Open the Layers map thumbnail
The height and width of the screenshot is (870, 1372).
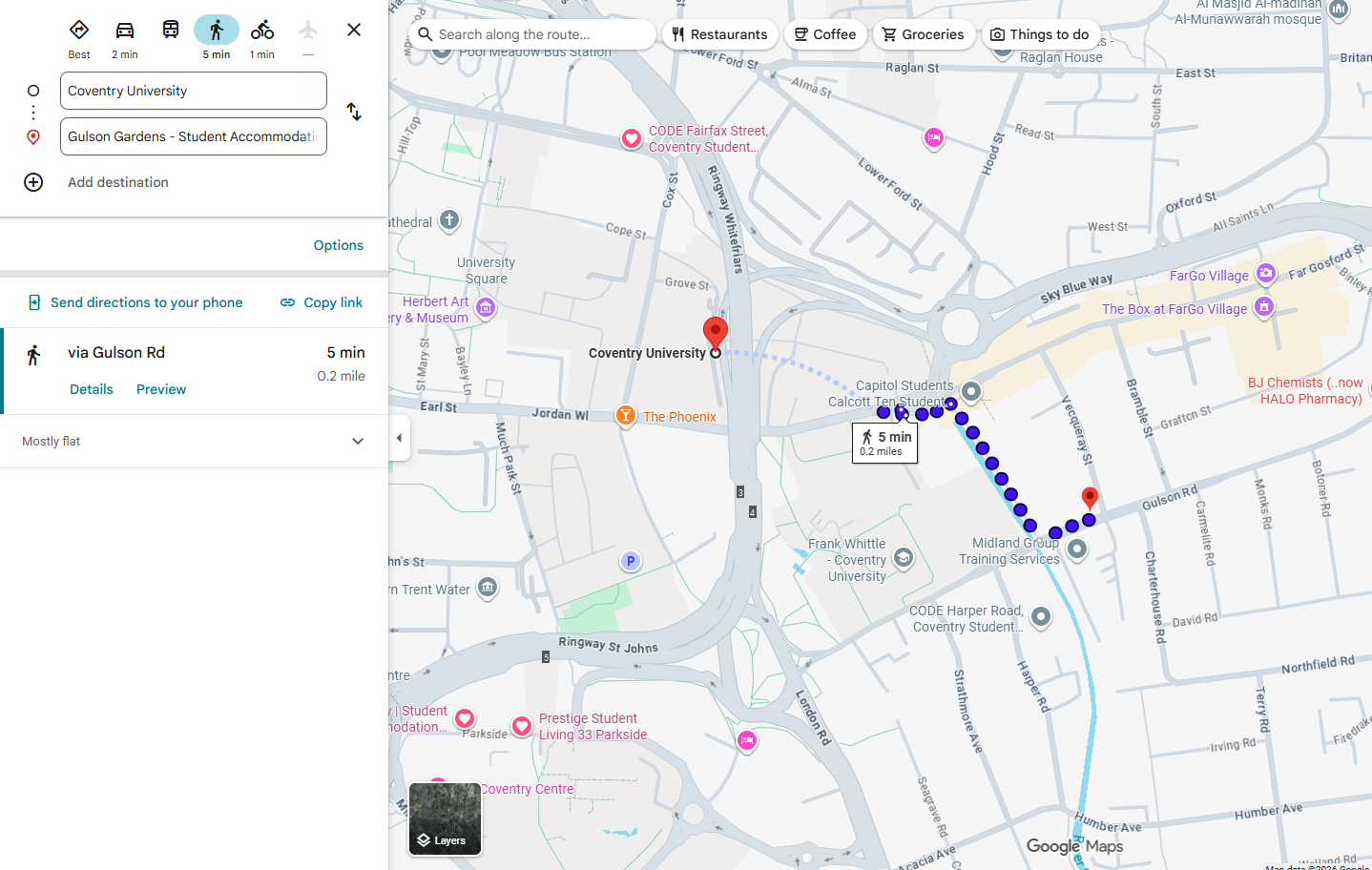445,818
